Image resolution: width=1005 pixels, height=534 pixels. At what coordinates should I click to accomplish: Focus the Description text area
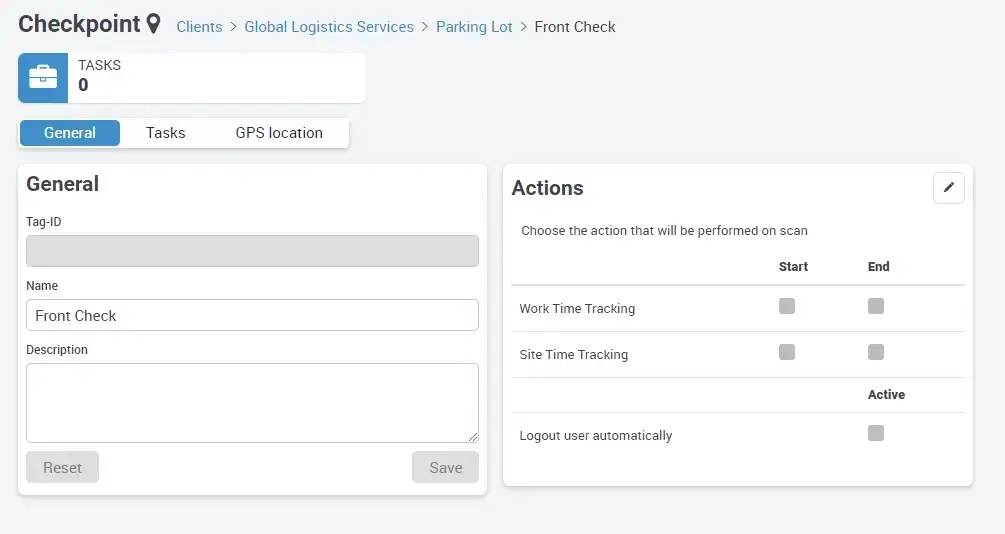tap(252, 402)
